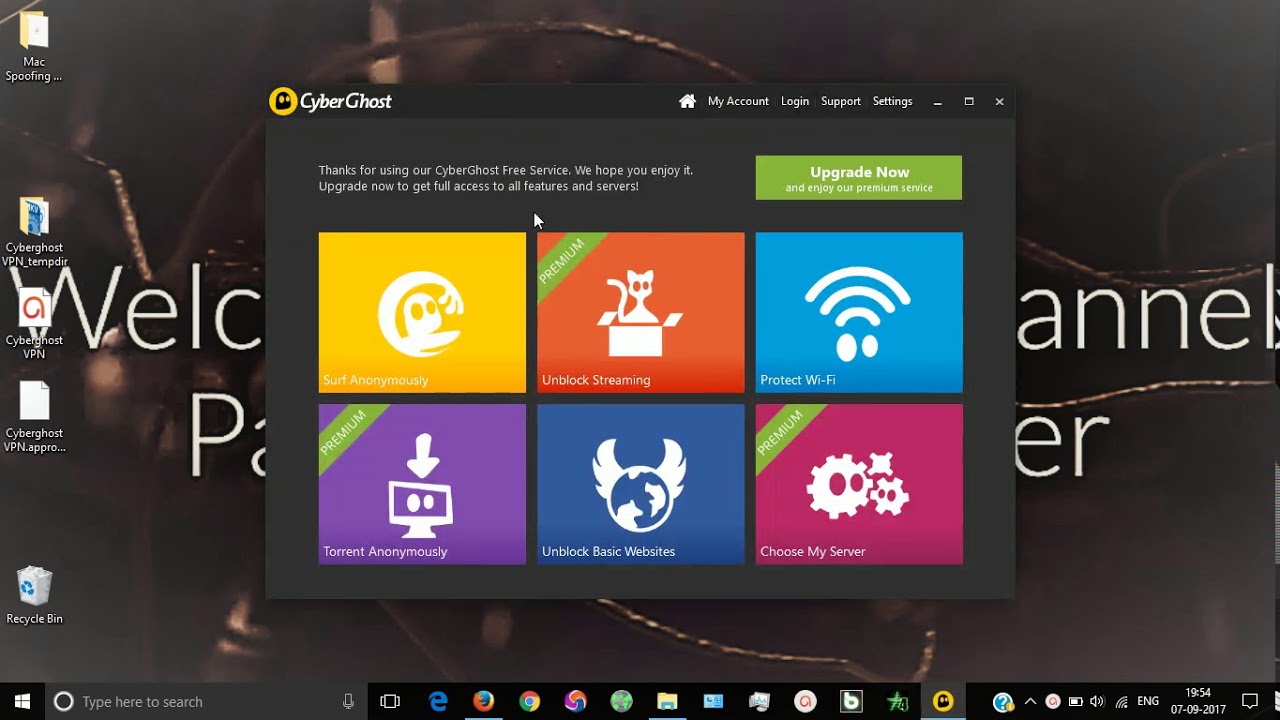1280x720 pixels.
Task: Open My Account menu item
Action: 738,101
